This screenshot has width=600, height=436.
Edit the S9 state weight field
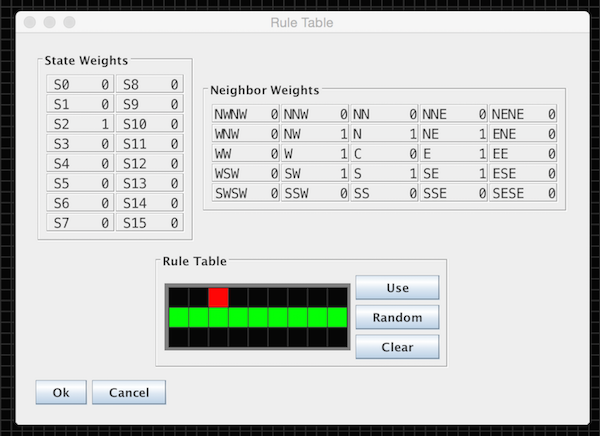(150, 104)
